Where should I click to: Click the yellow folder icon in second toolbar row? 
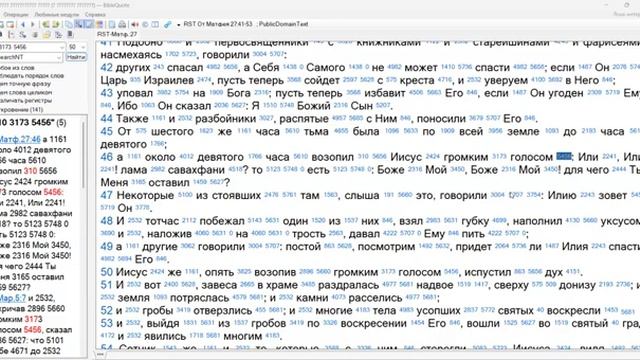(x=46, y=35)
